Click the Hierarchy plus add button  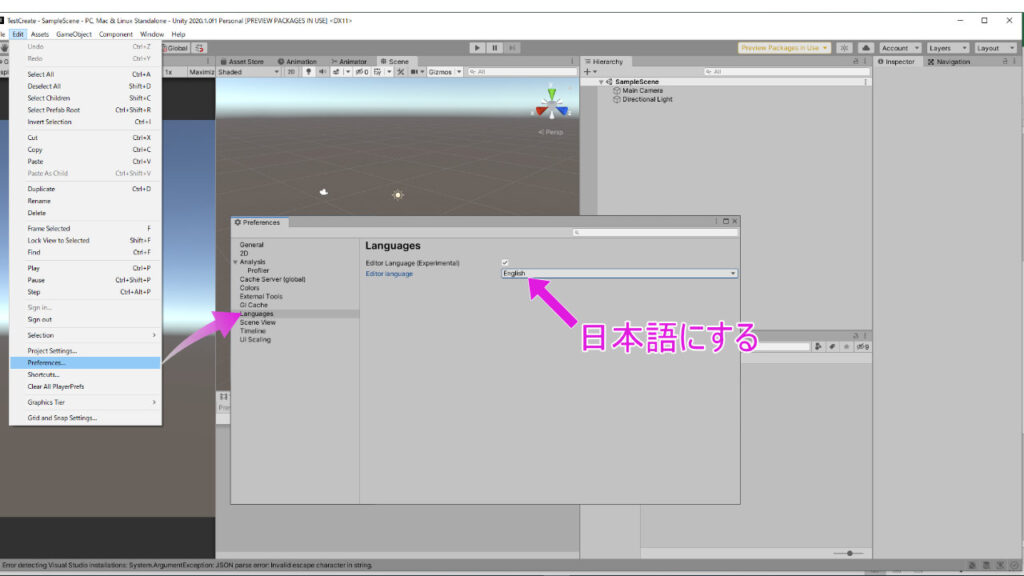tap(587, 72)
